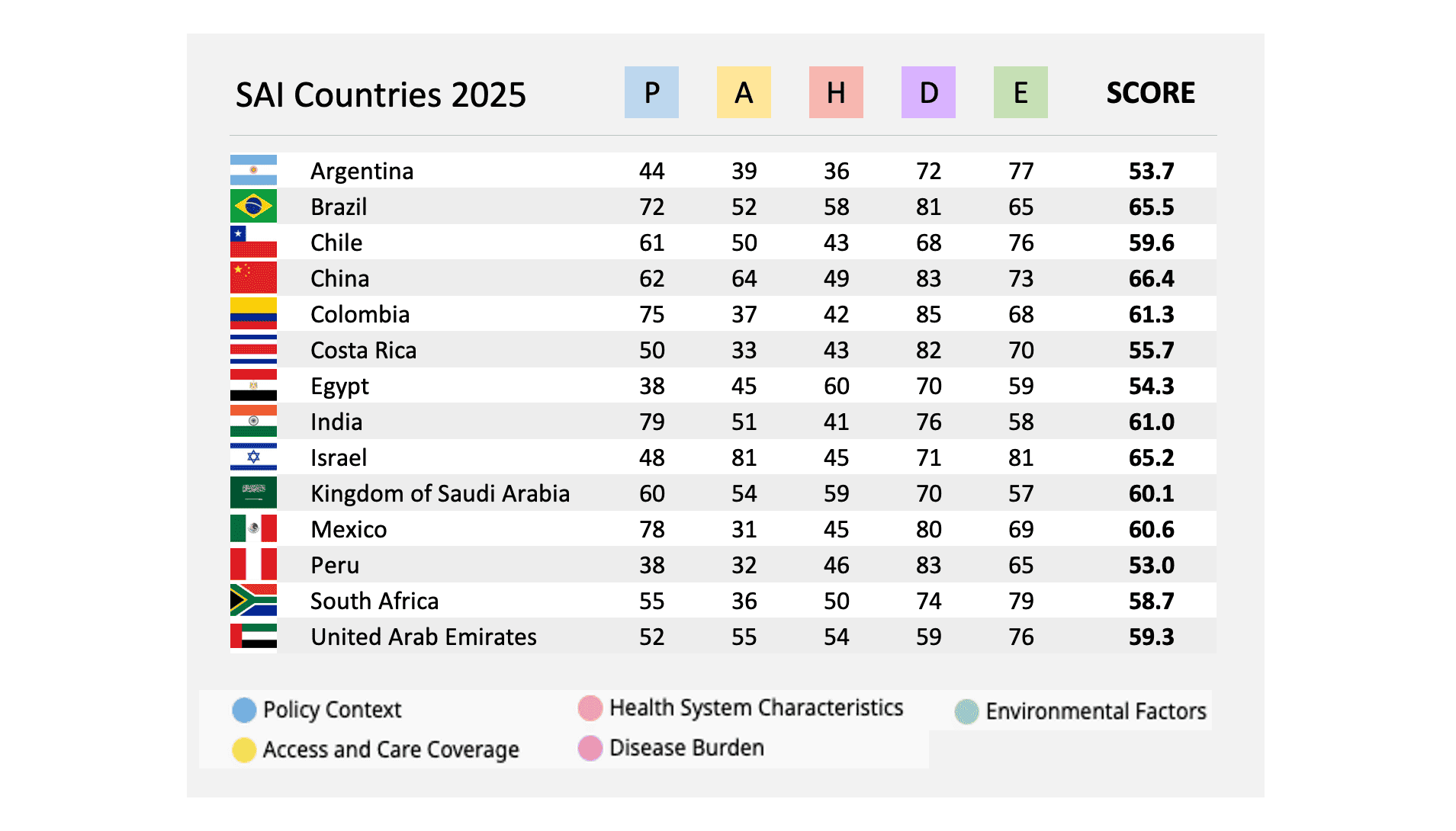Select the Egypt flag icon
Viewport: 1456px width, 831px height.
click(253, 386)
